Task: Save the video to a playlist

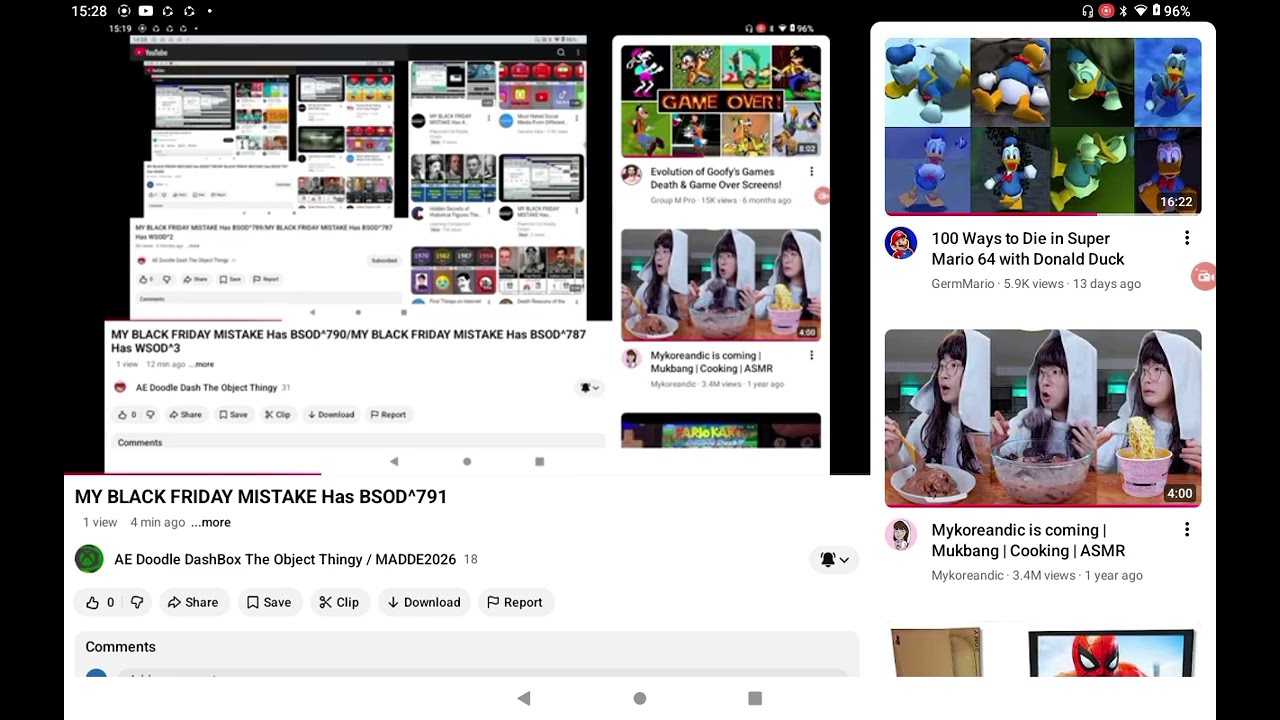Action: click(x=269, y=602)
